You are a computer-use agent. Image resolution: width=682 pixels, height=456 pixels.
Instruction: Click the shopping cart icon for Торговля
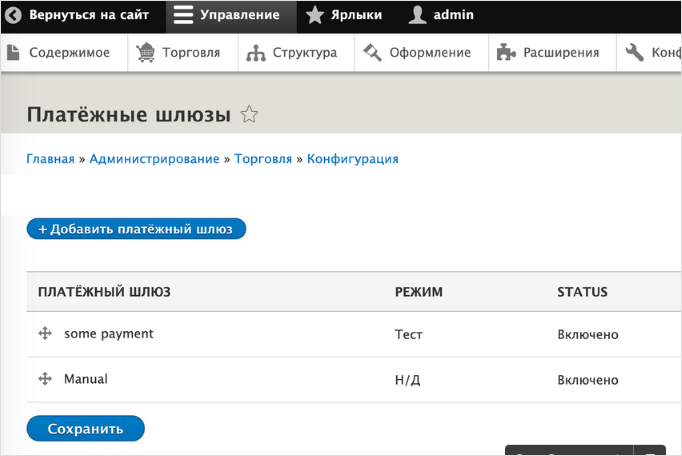click(x=146, y=53)
